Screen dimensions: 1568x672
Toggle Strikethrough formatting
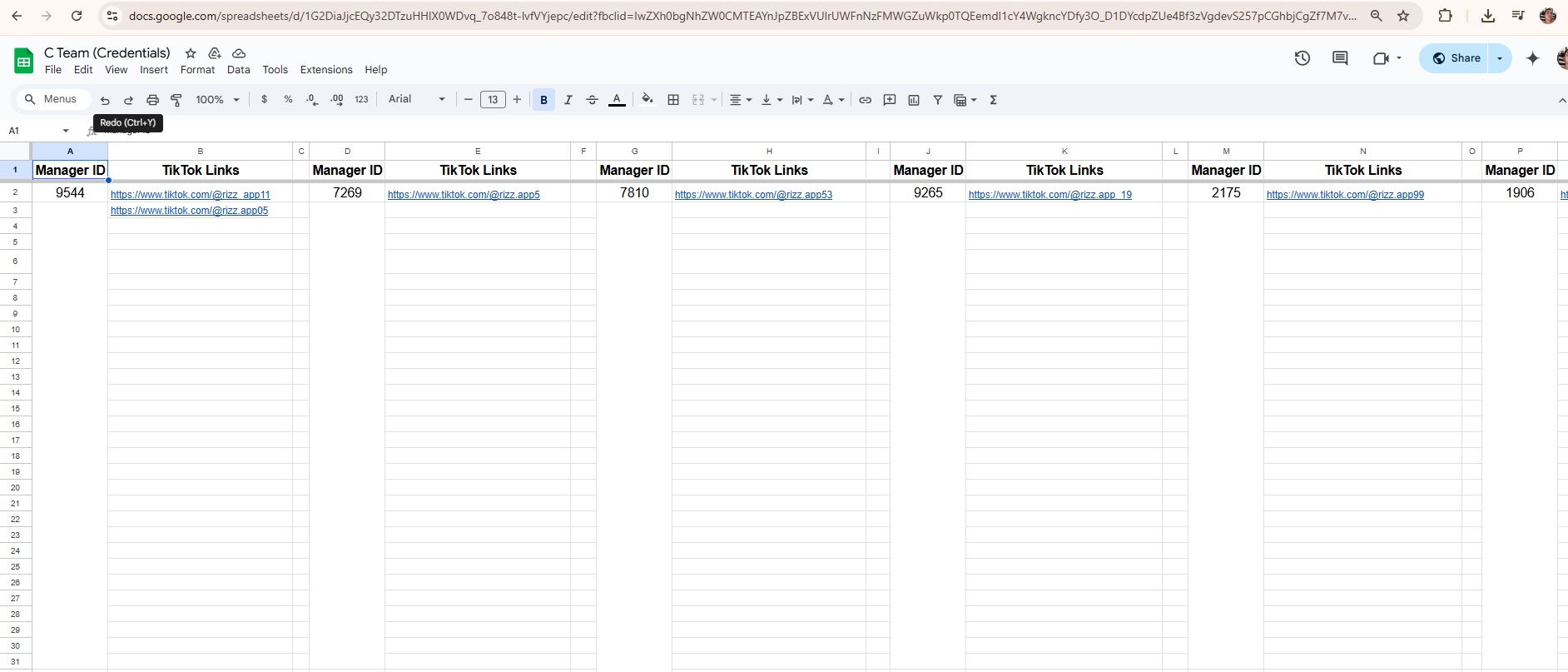592,100
